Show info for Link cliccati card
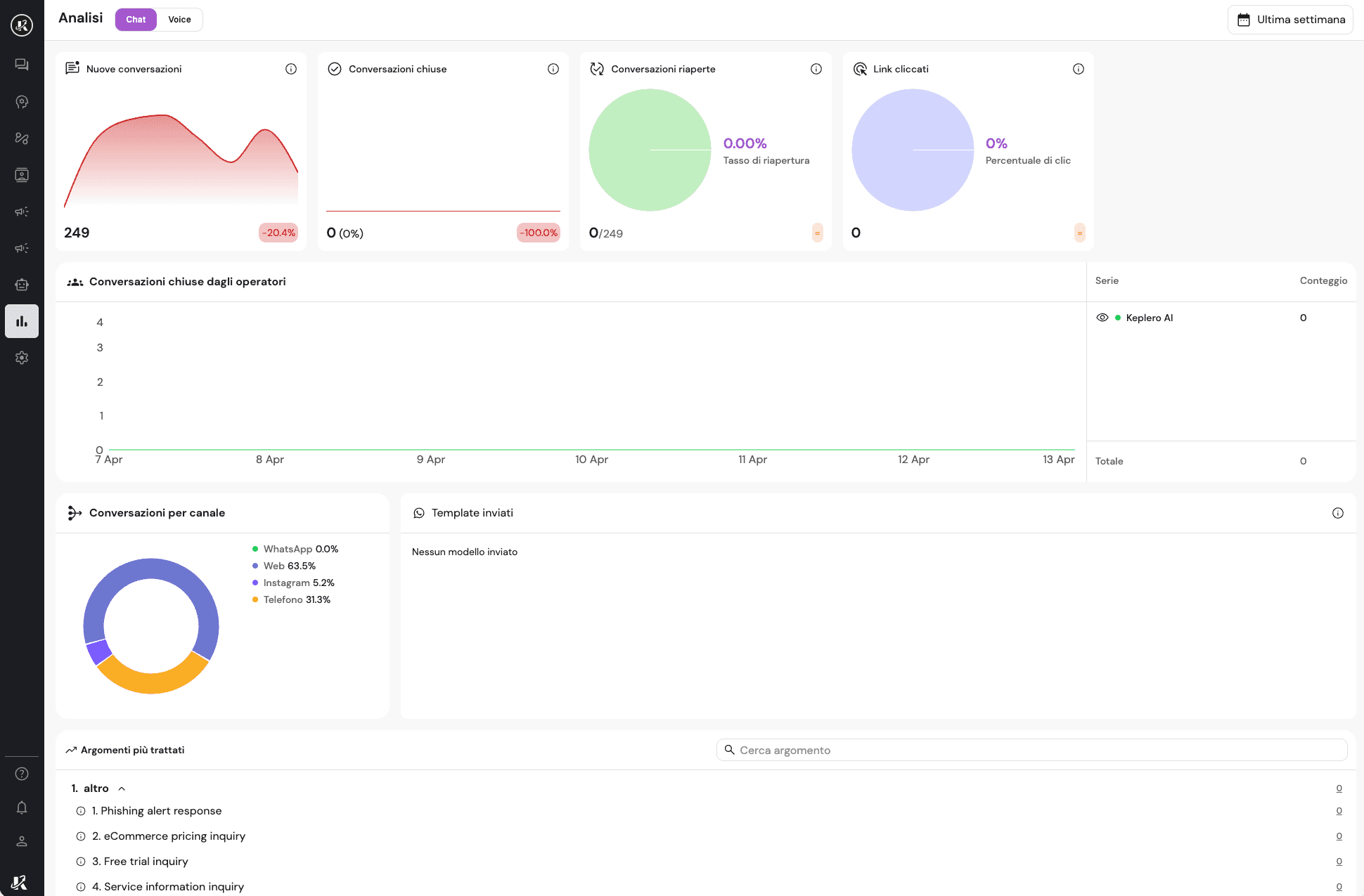 point(1078,69)
